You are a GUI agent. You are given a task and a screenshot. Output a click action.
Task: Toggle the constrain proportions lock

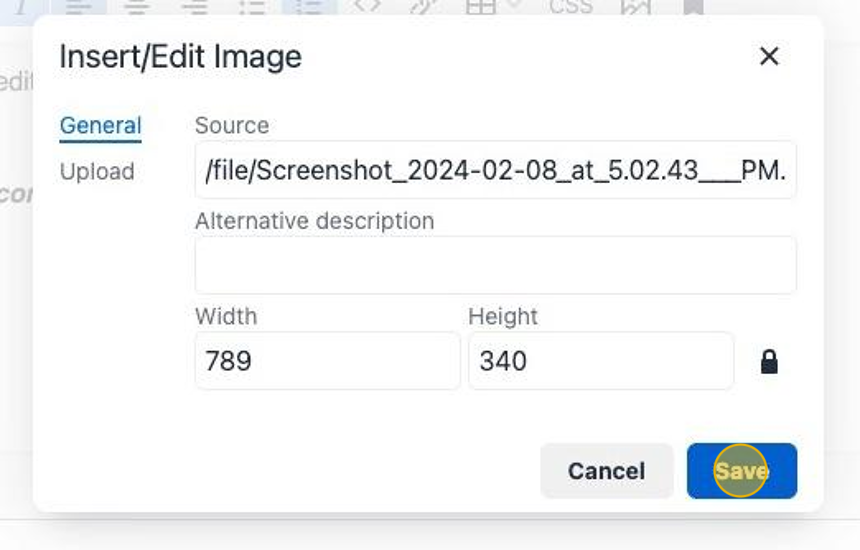tap(769, 361)
